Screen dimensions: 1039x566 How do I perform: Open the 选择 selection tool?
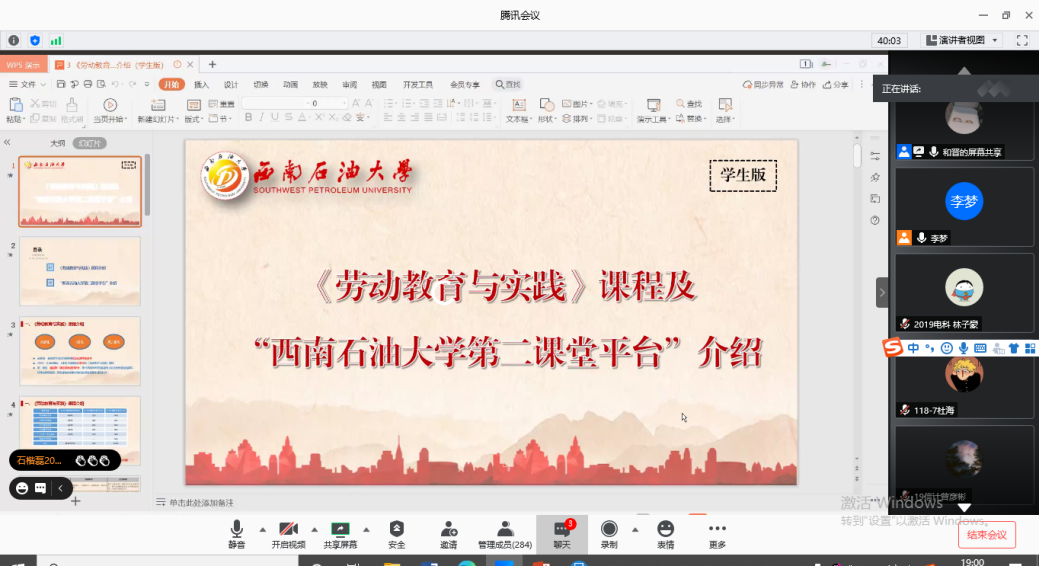725,111
